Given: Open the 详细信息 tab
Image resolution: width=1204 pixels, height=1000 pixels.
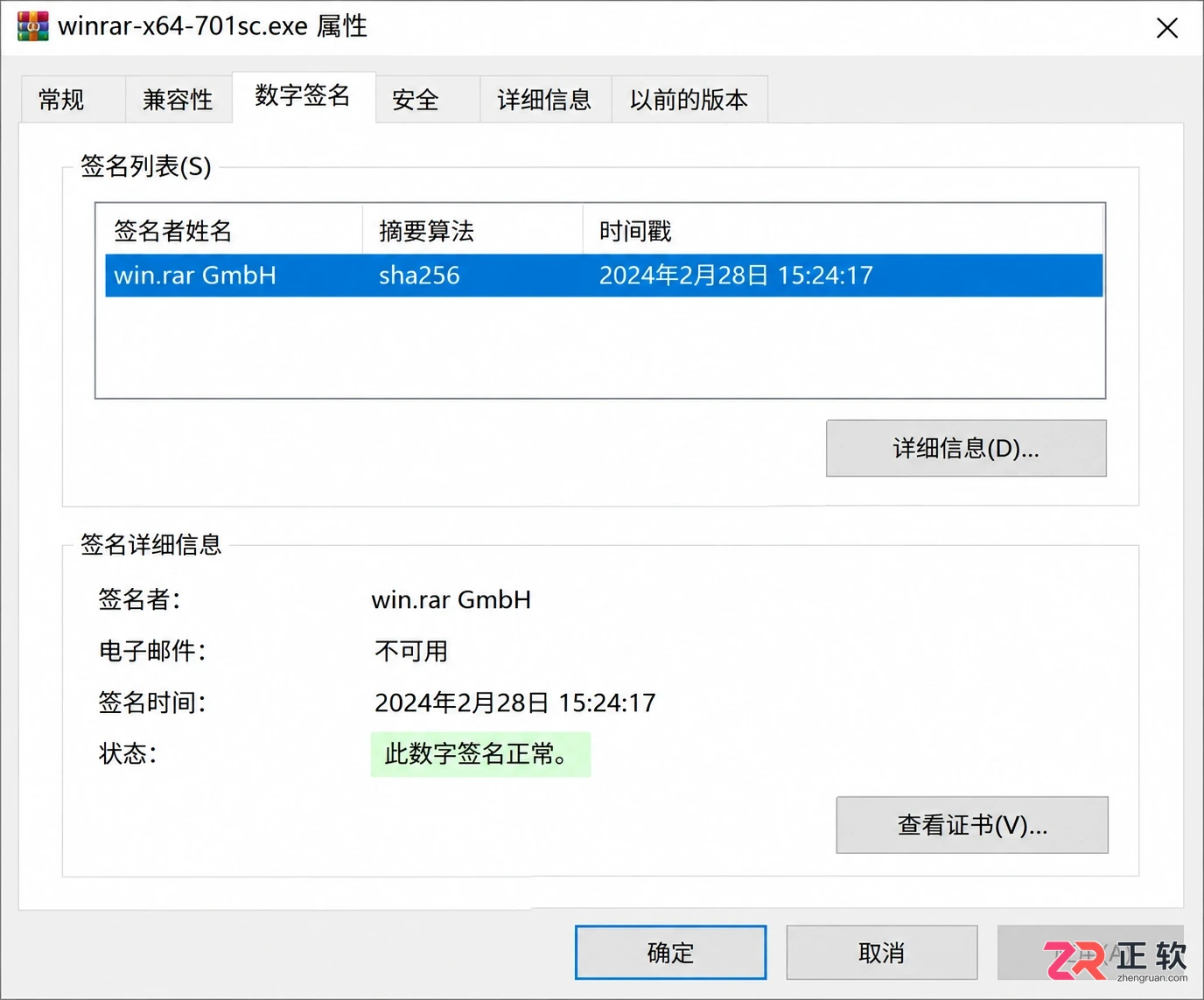Looking at the screenshot, I should pos(545,100).
